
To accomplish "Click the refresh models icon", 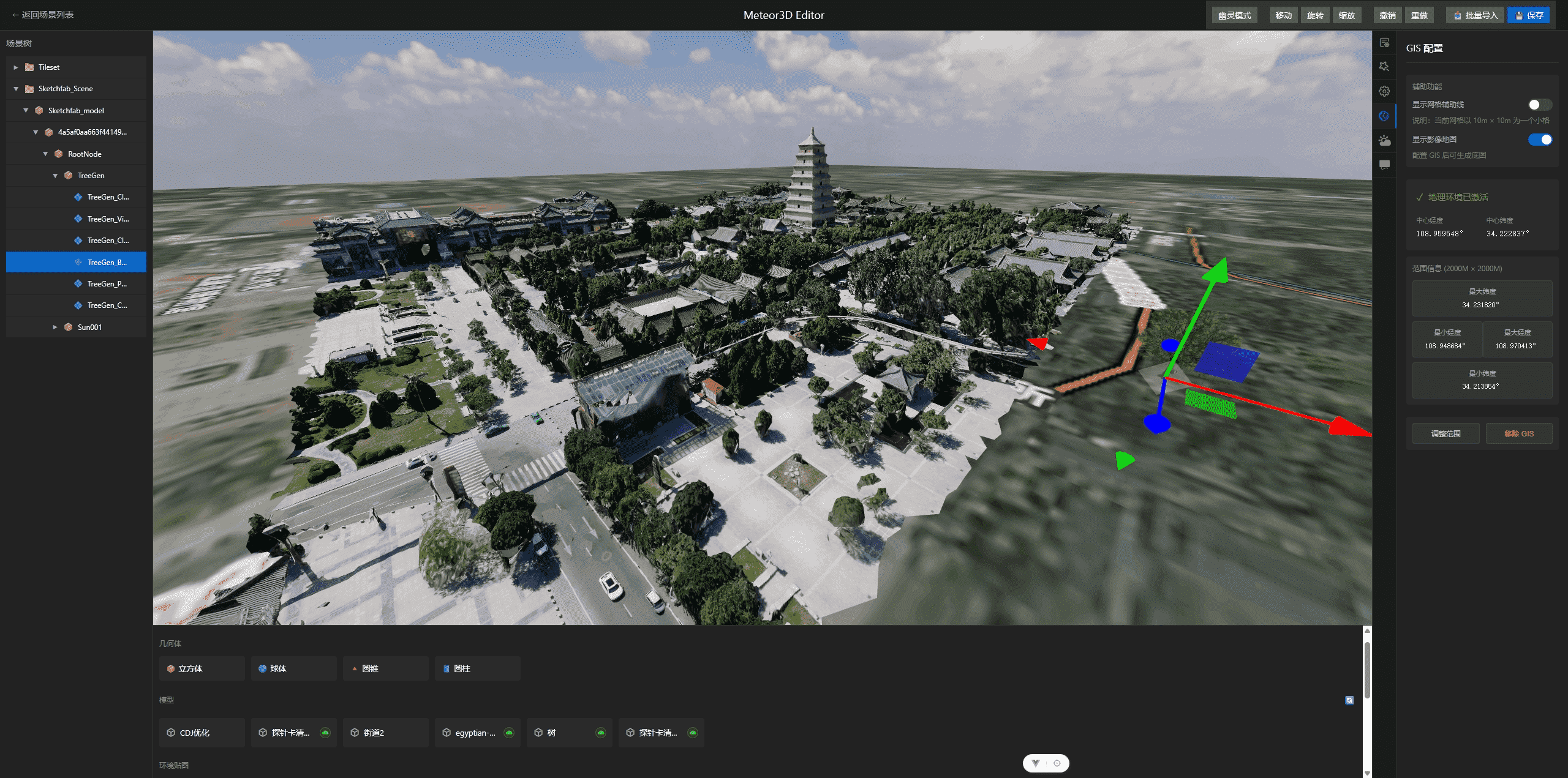I will [1349, 700].
